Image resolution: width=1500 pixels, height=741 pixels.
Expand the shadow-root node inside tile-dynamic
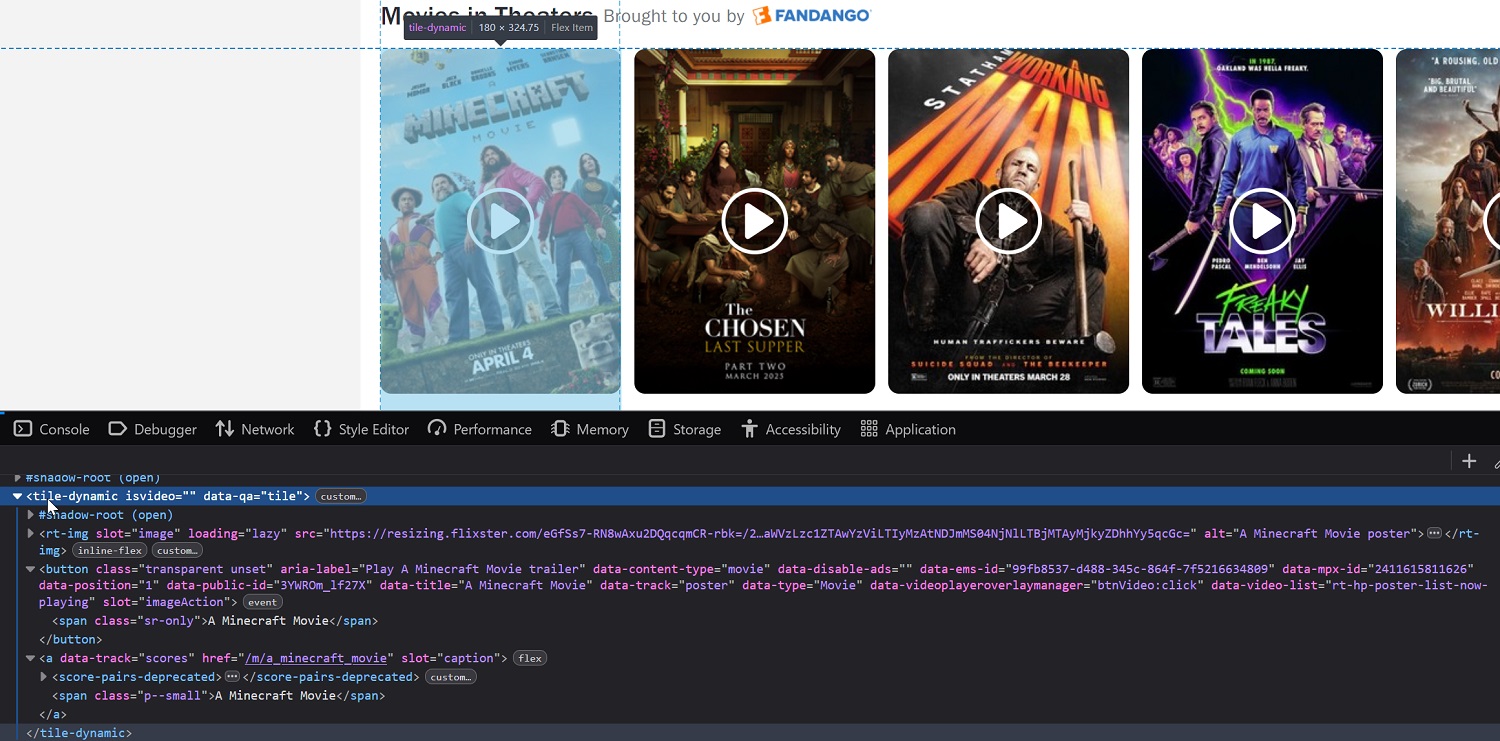coord(30,514)
